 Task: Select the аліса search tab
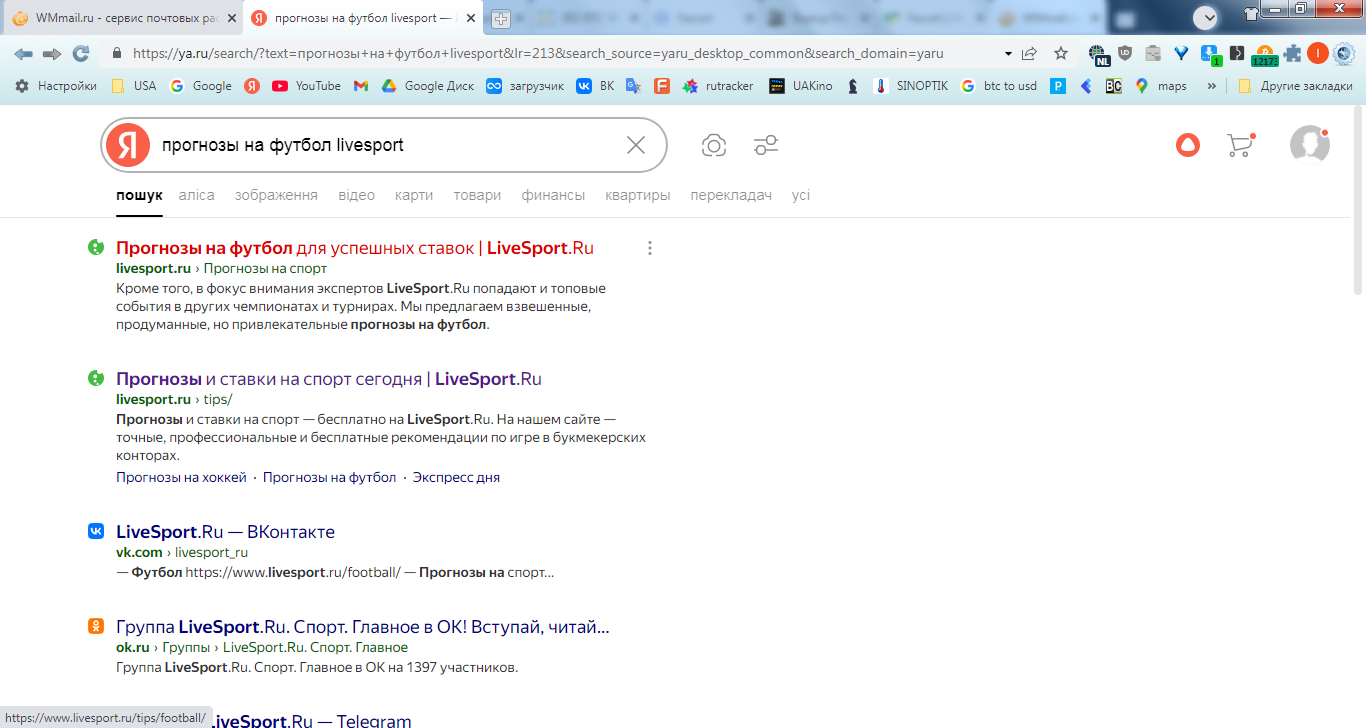point(197,195)
